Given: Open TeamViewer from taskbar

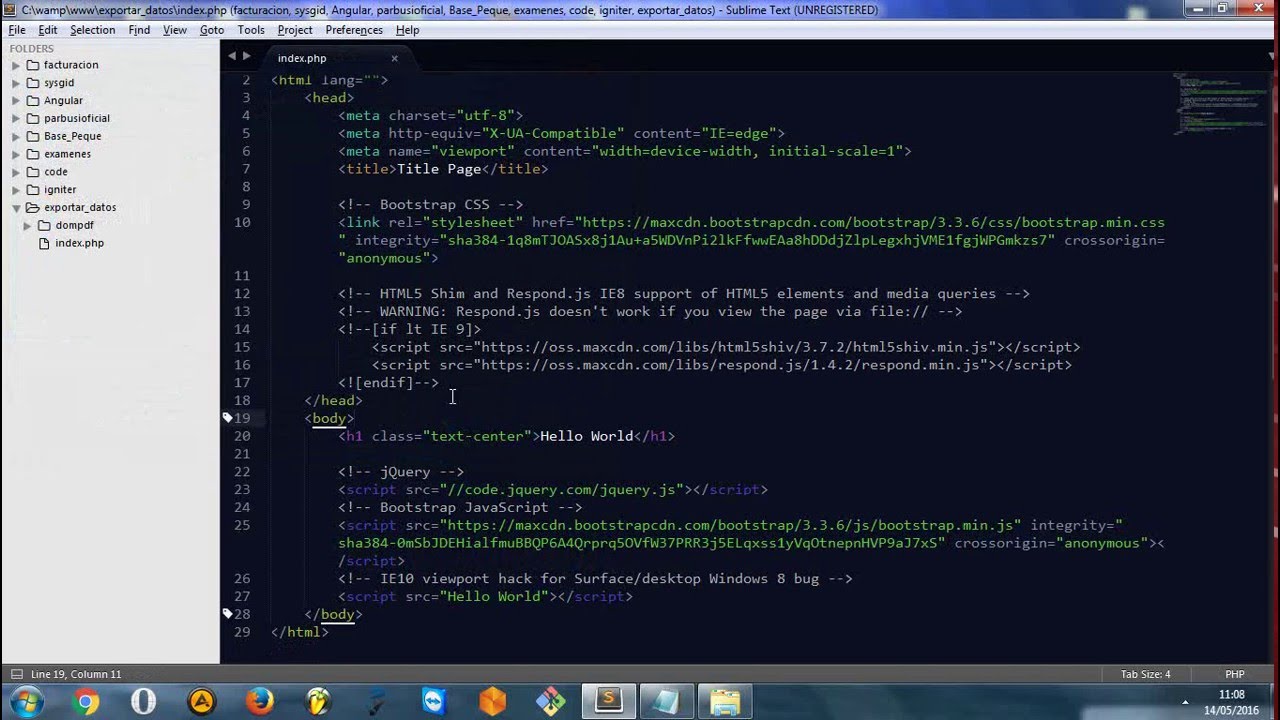Looking at the screenshot, I should [434, 702].
